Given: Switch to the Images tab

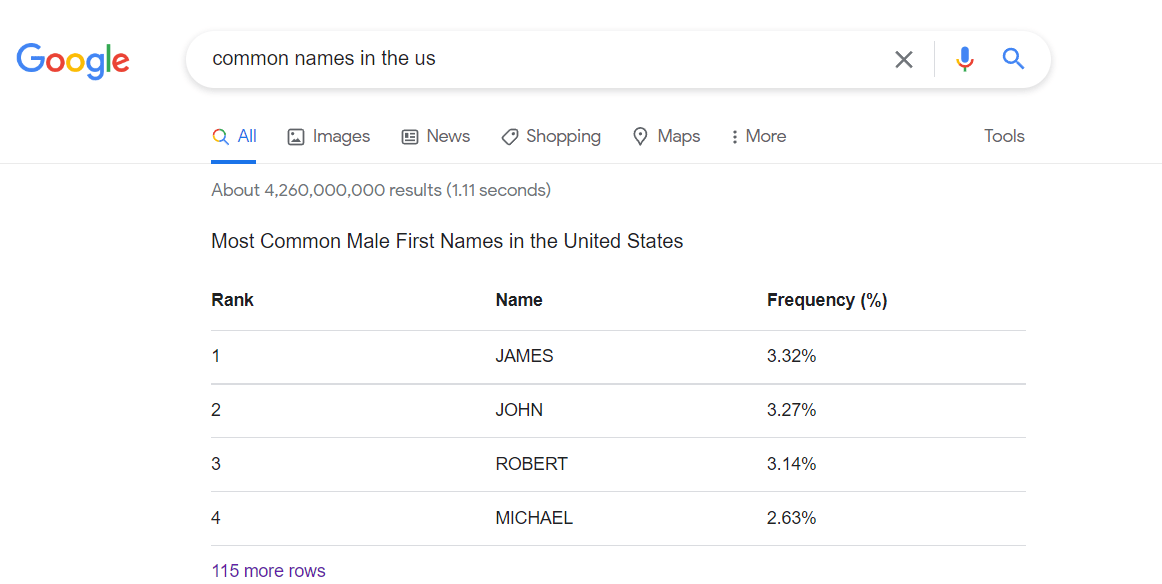Looking at the screenshot, I should coord(340,136).
